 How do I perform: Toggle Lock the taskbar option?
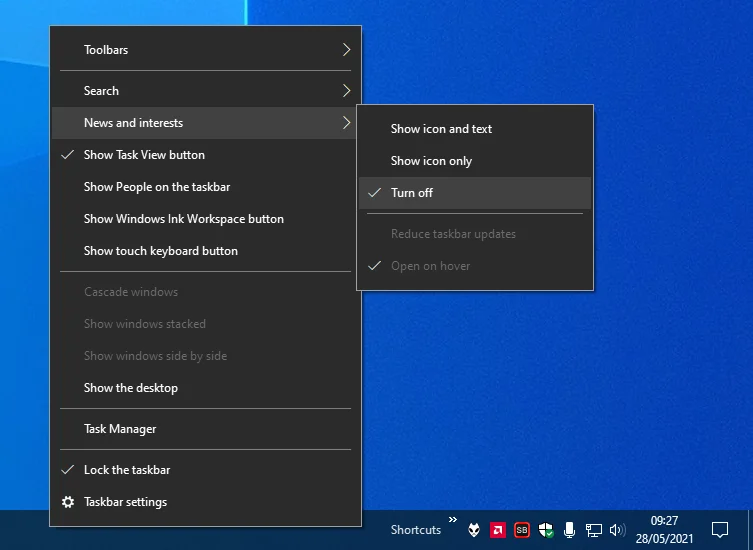click(x=206, y=470)
